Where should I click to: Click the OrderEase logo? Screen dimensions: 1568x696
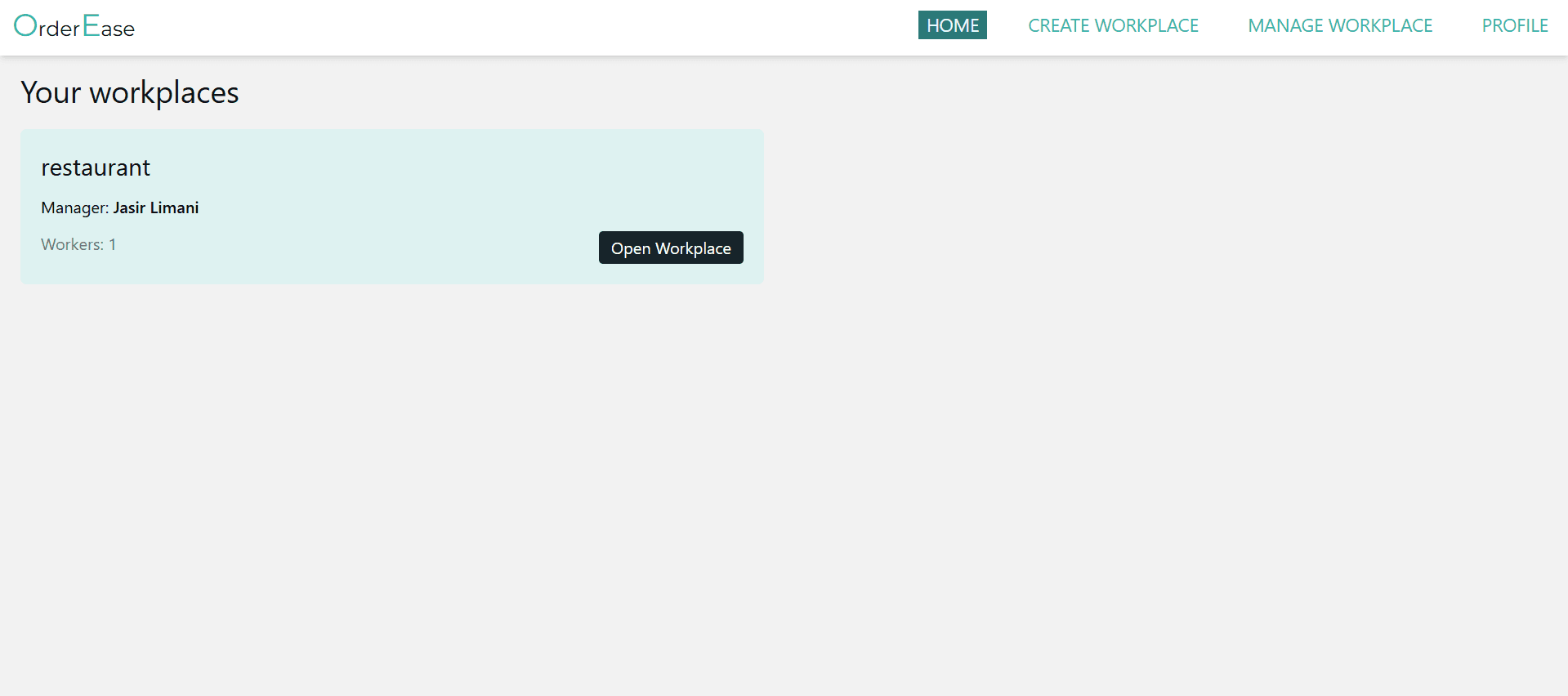coord(74,26)
